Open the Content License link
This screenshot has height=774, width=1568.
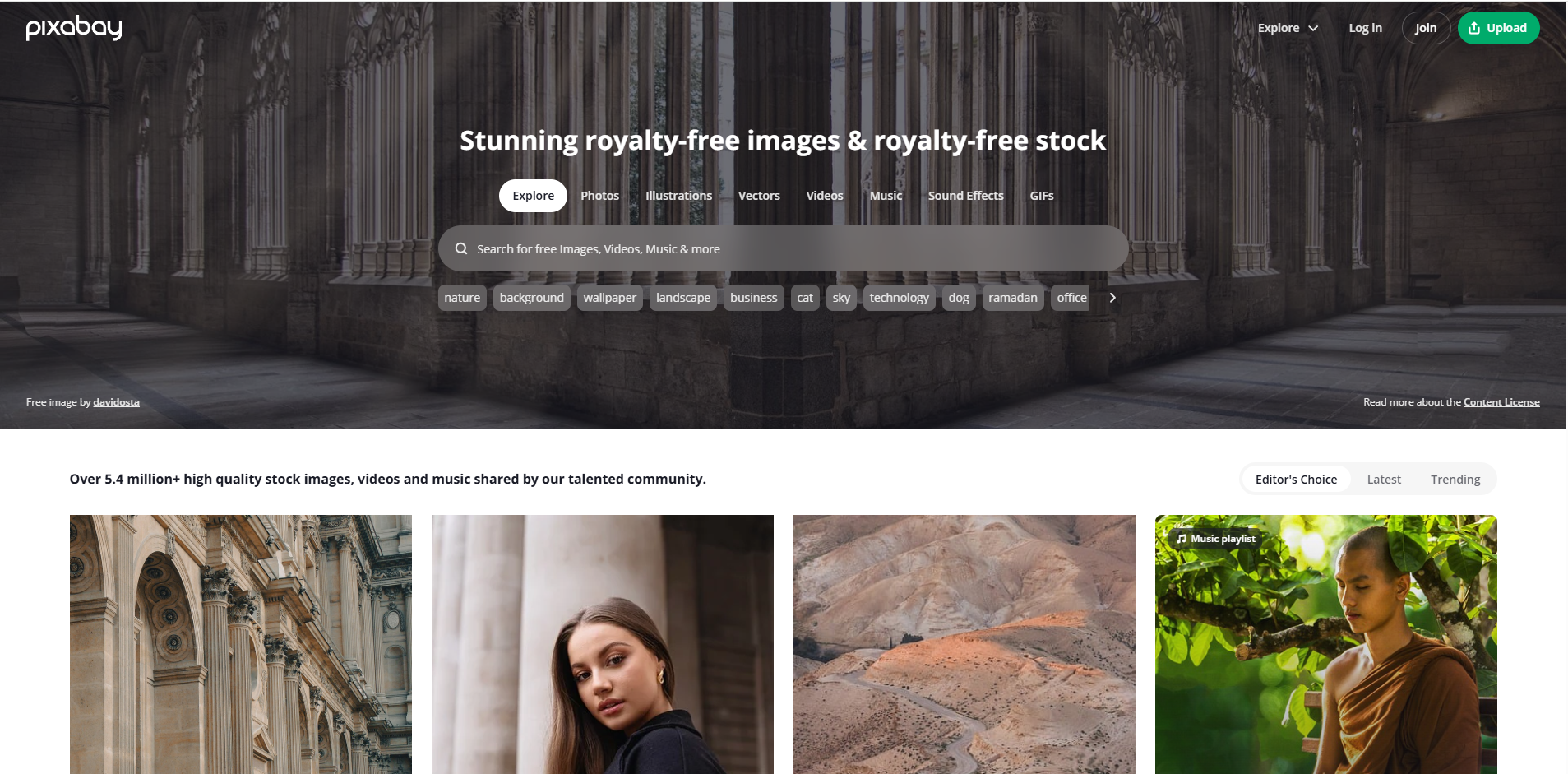coord(1501,402)
